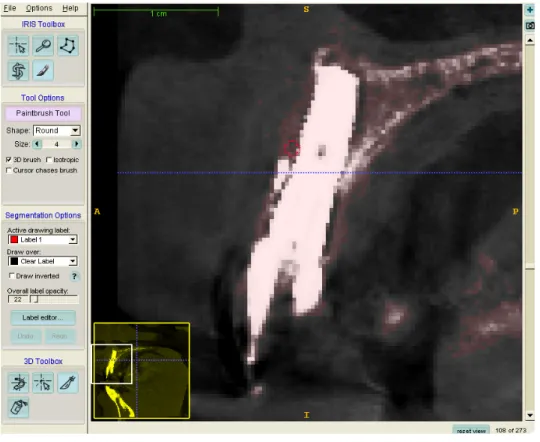Open the Active drawing label dropdown

[43, 240]
